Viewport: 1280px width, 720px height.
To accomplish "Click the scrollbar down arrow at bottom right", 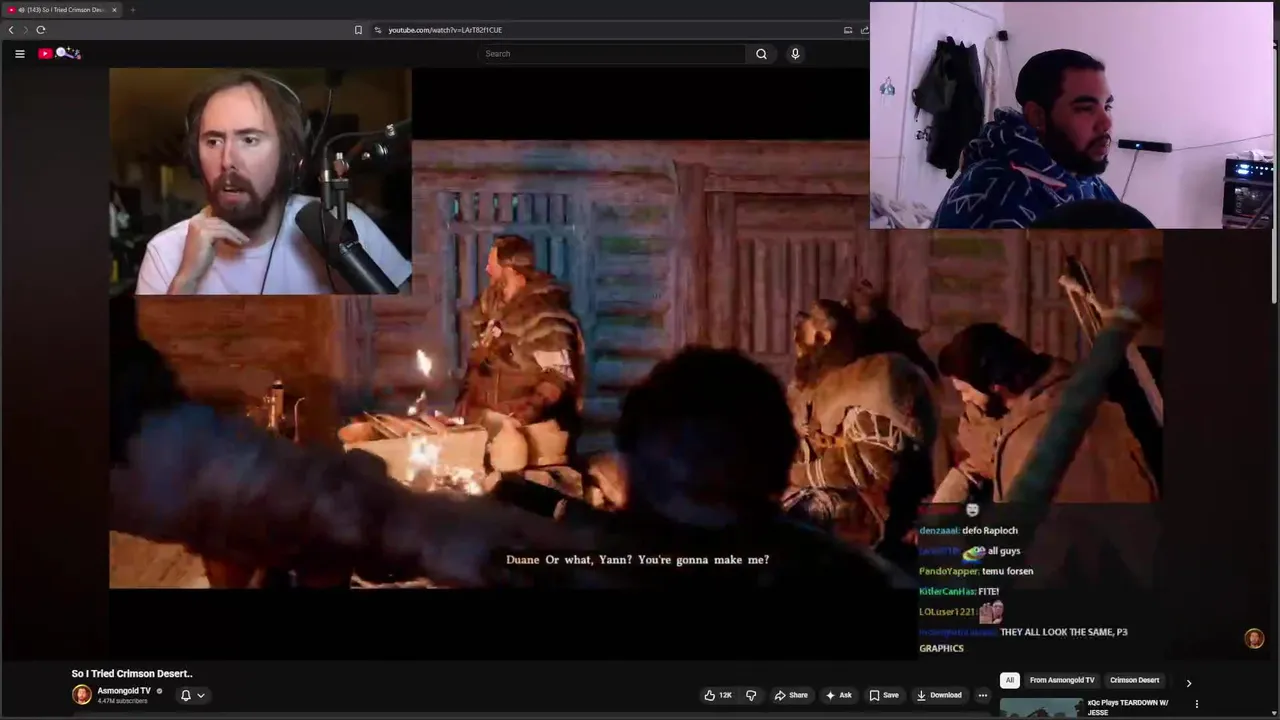I will [1275, 714].
